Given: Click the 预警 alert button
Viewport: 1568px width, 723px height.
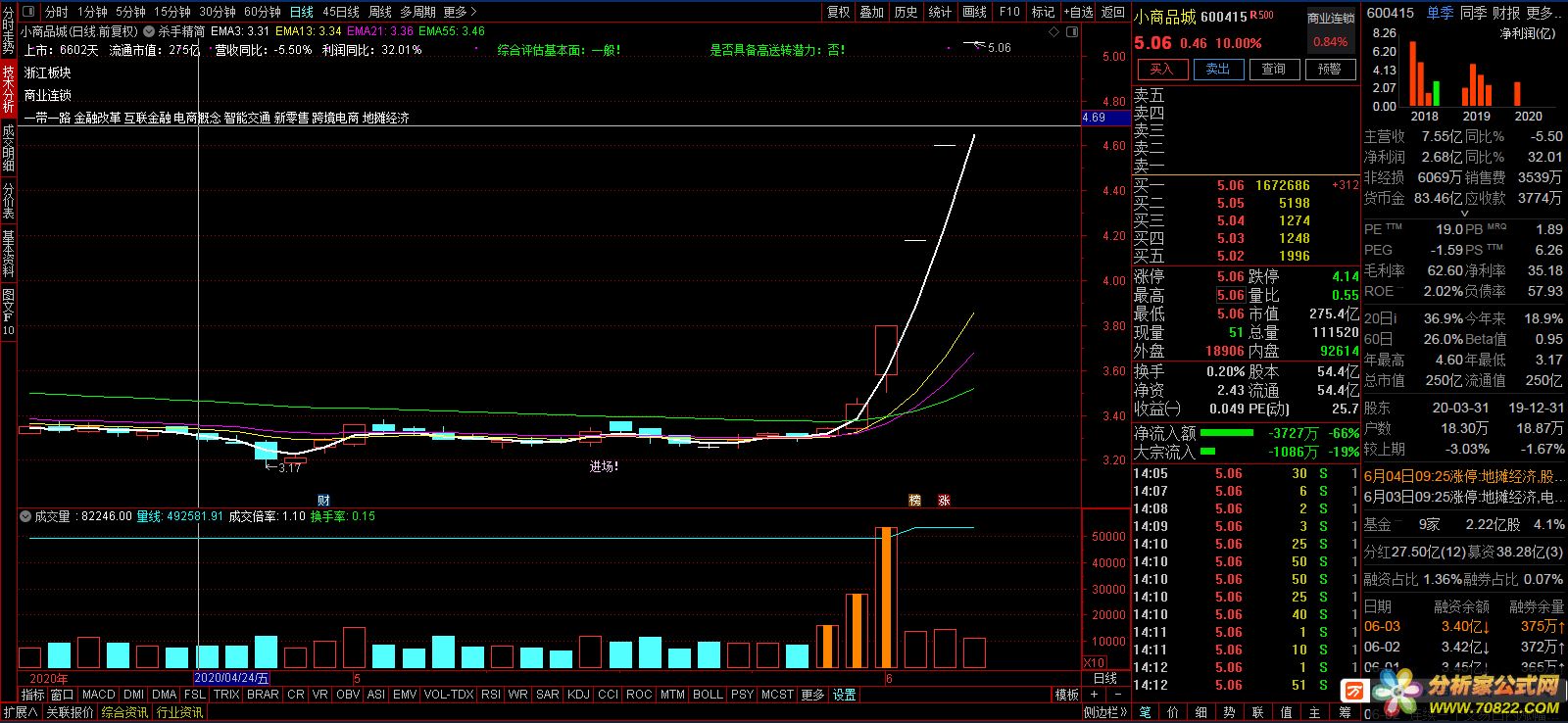Looking at the screenshot, I should coord(1330,69).
